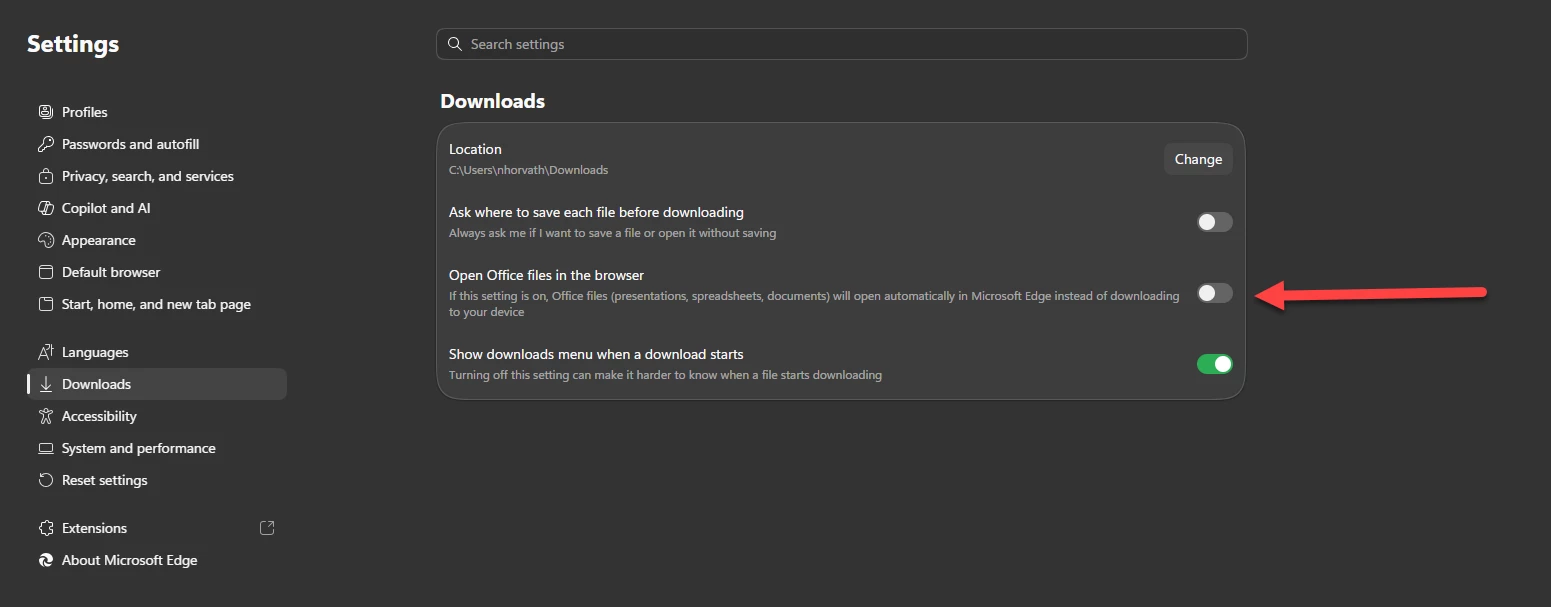The image size is (1551, 607).
Task: Click the Appearance palette icon
Action: pos(45,240)
